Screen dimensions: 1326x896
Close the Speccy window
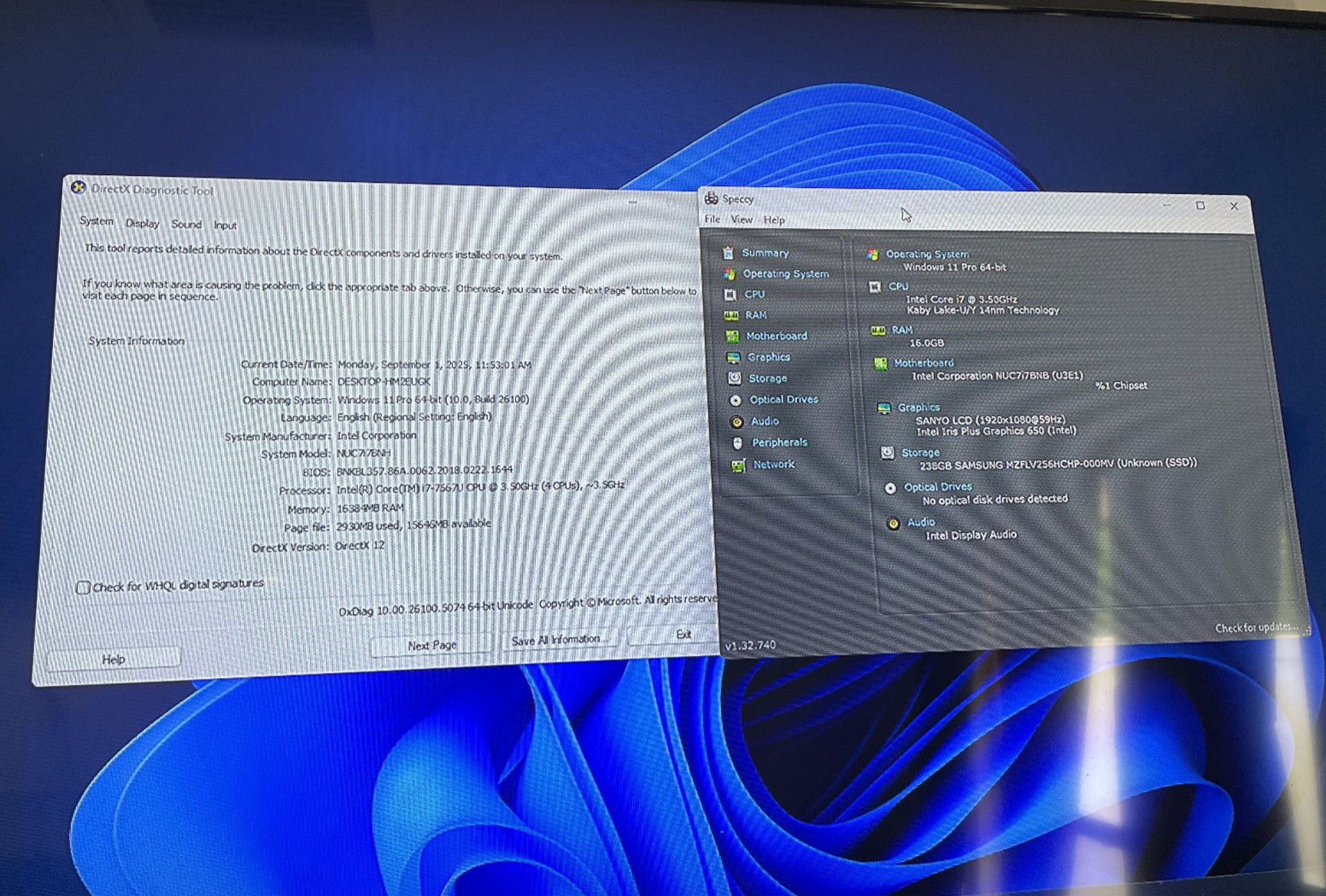pyautogui.click(x=1234, y=206)
